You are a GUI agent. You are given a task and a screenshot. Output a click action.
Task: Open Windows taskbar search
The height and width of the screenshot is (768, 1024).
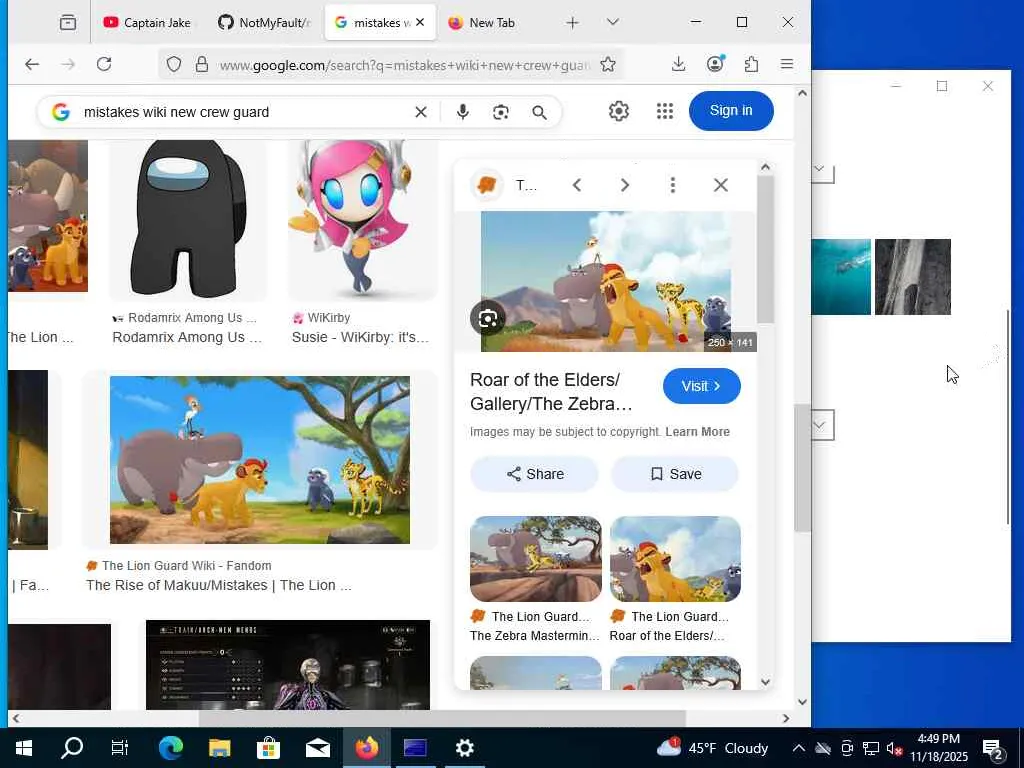tap(72, 748)
